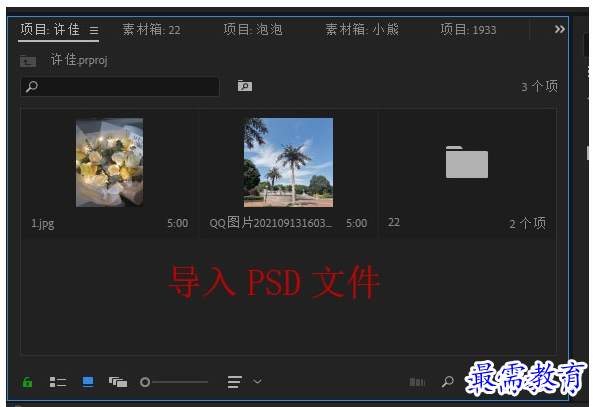Viewport: 593px width, 407px height.
Task: Switch to the 项目: 泡泡 tab
Action: point(253,30)
